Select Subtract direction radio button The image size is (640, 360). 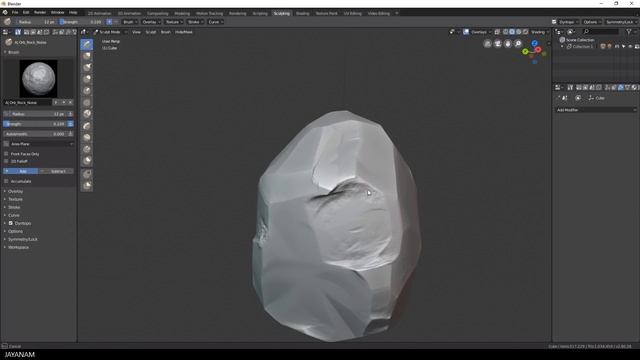point(56,171)
